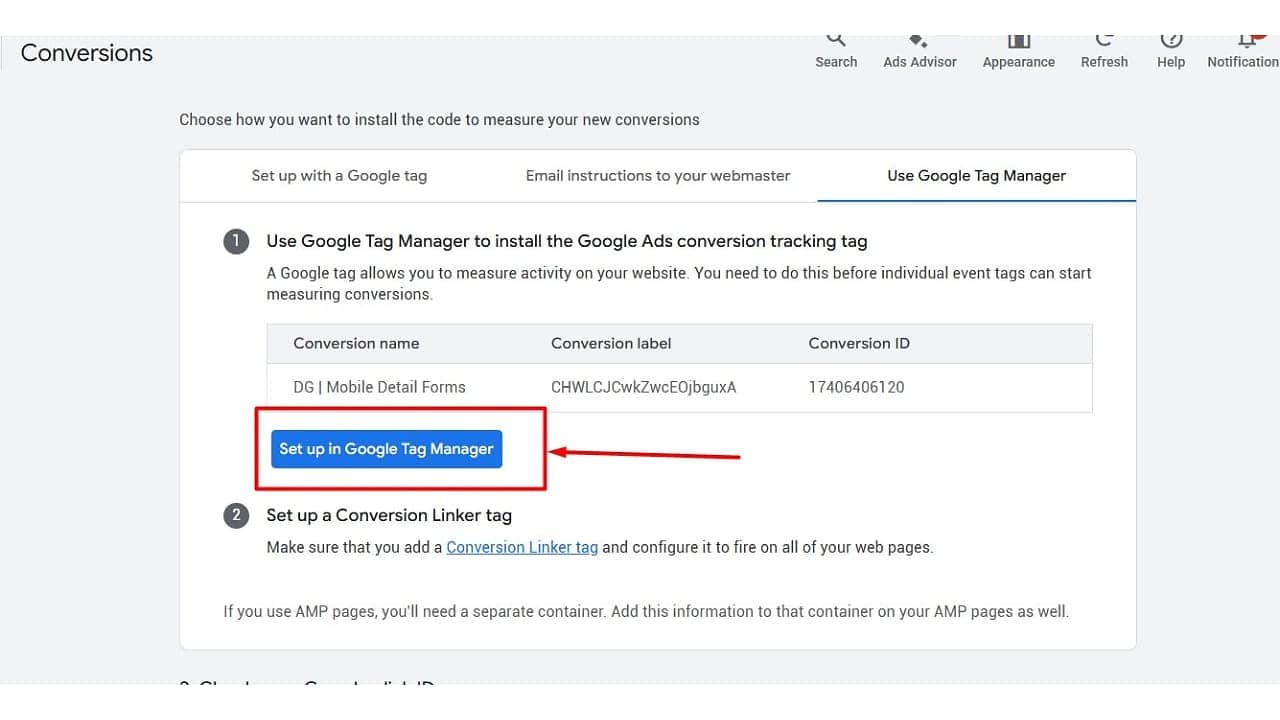Screen dimensions: 1280x720
Task: Switch to the Set up with a Google tag tab
Action: 339,175
